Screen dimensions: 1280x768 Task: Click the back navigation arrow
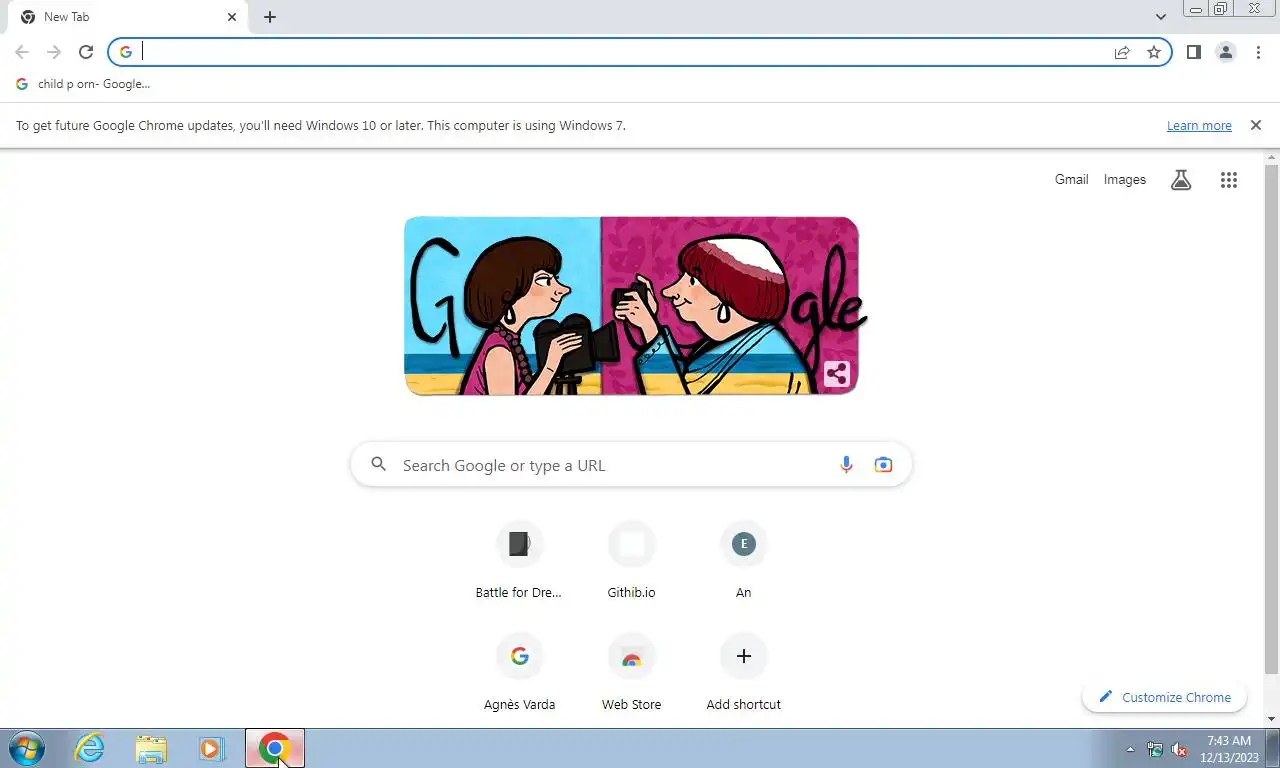click(x=22, y=52)
